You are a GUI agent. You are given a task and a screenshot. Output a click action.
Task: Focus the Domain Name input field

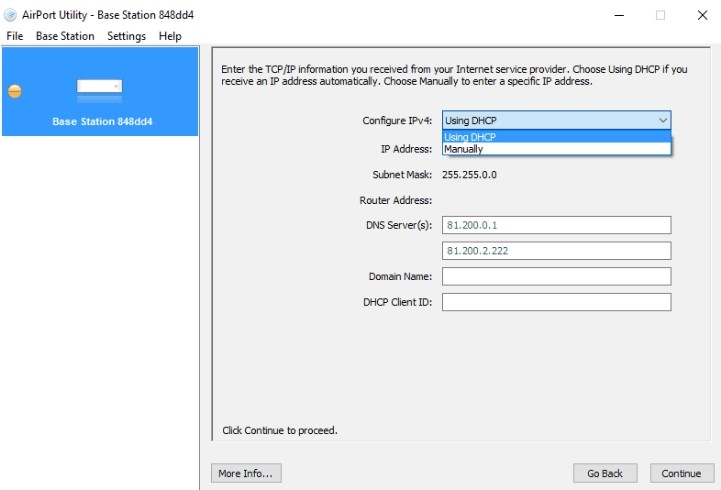(x=556, y=277)
